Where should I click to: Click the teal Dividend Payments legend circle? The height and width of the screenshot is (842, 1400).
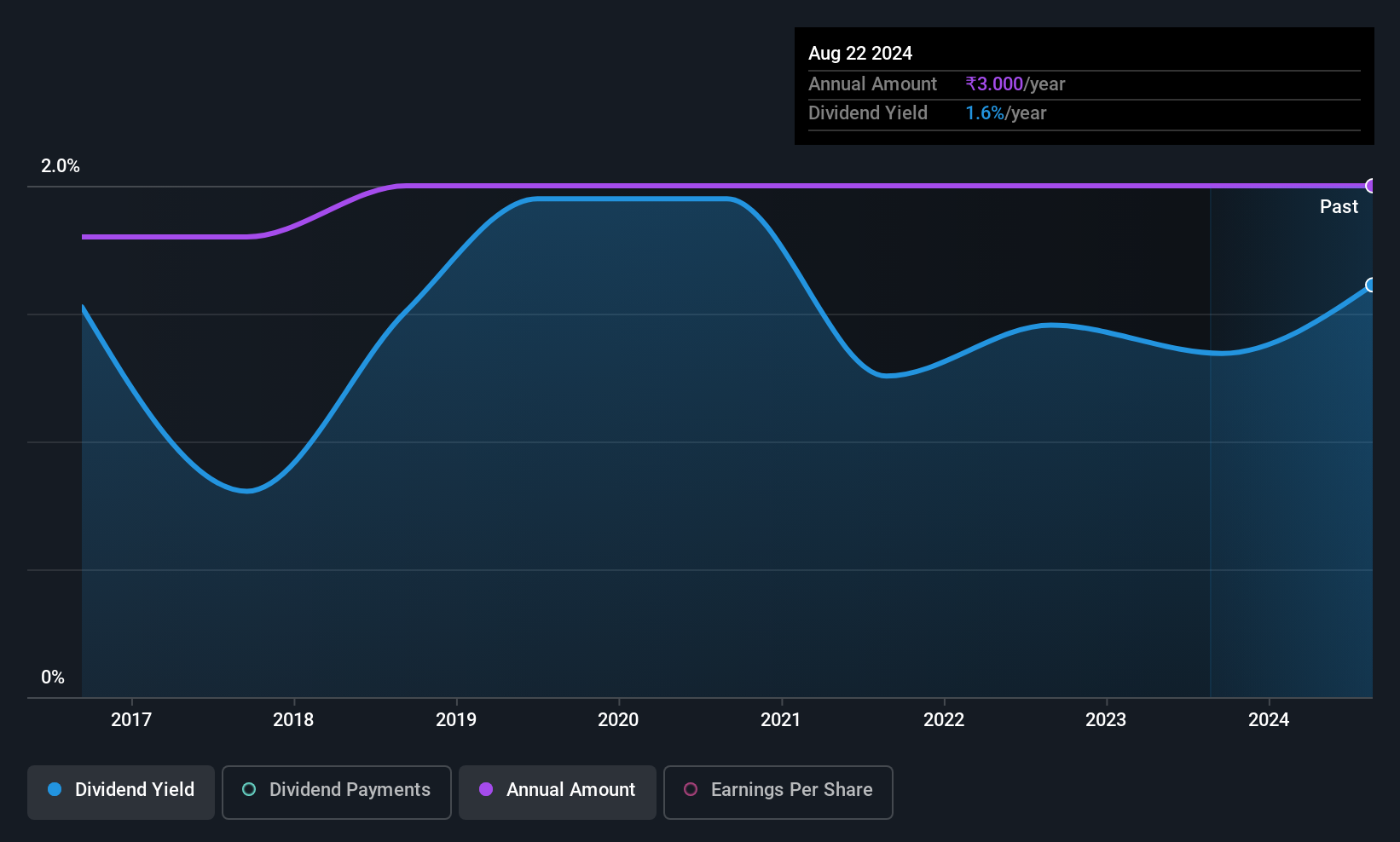[x=249, y=789]
